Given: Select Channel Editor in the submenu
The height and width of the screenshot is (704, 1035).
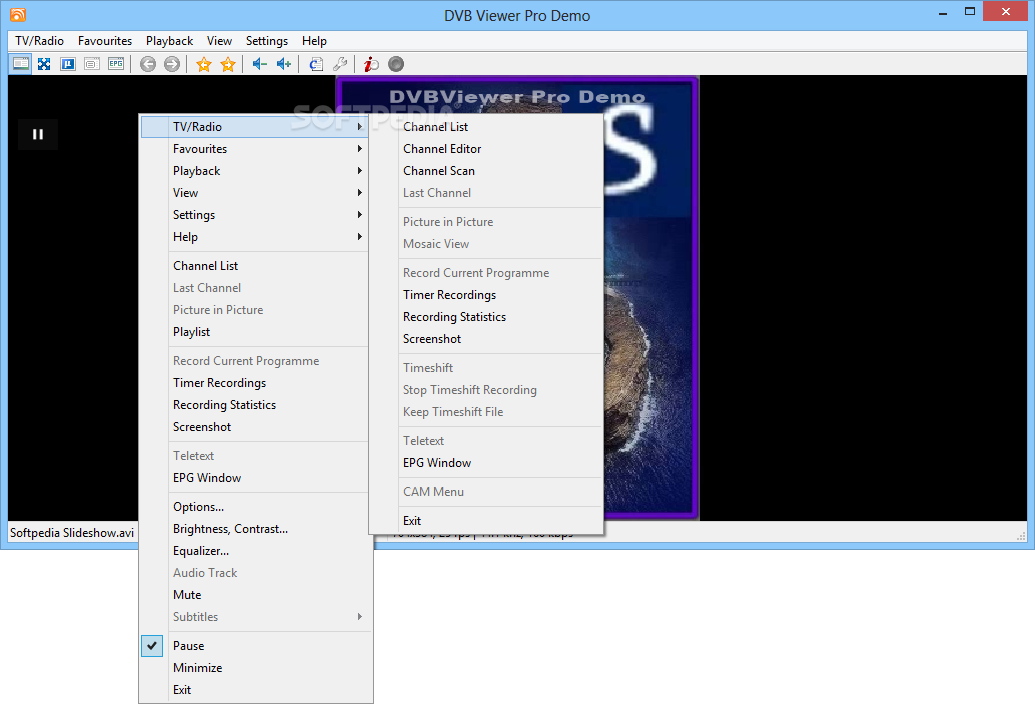Looking at the screenshot, I should (486, 149).
